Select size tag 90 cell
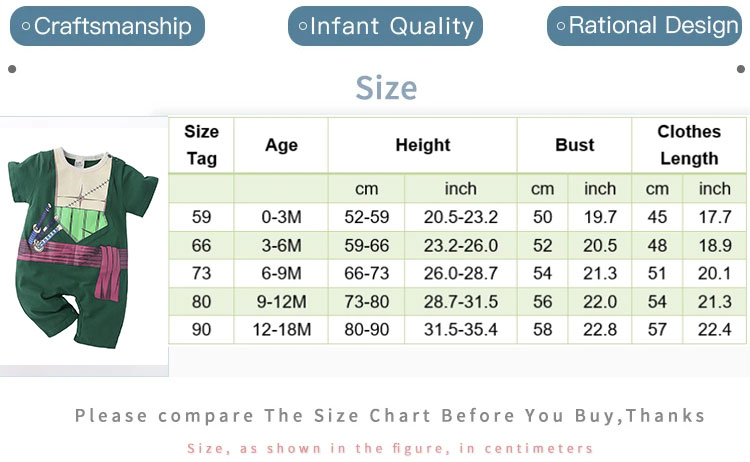This screenshot has width=750, height=462. pyautogui.click(x=201, y=329)
